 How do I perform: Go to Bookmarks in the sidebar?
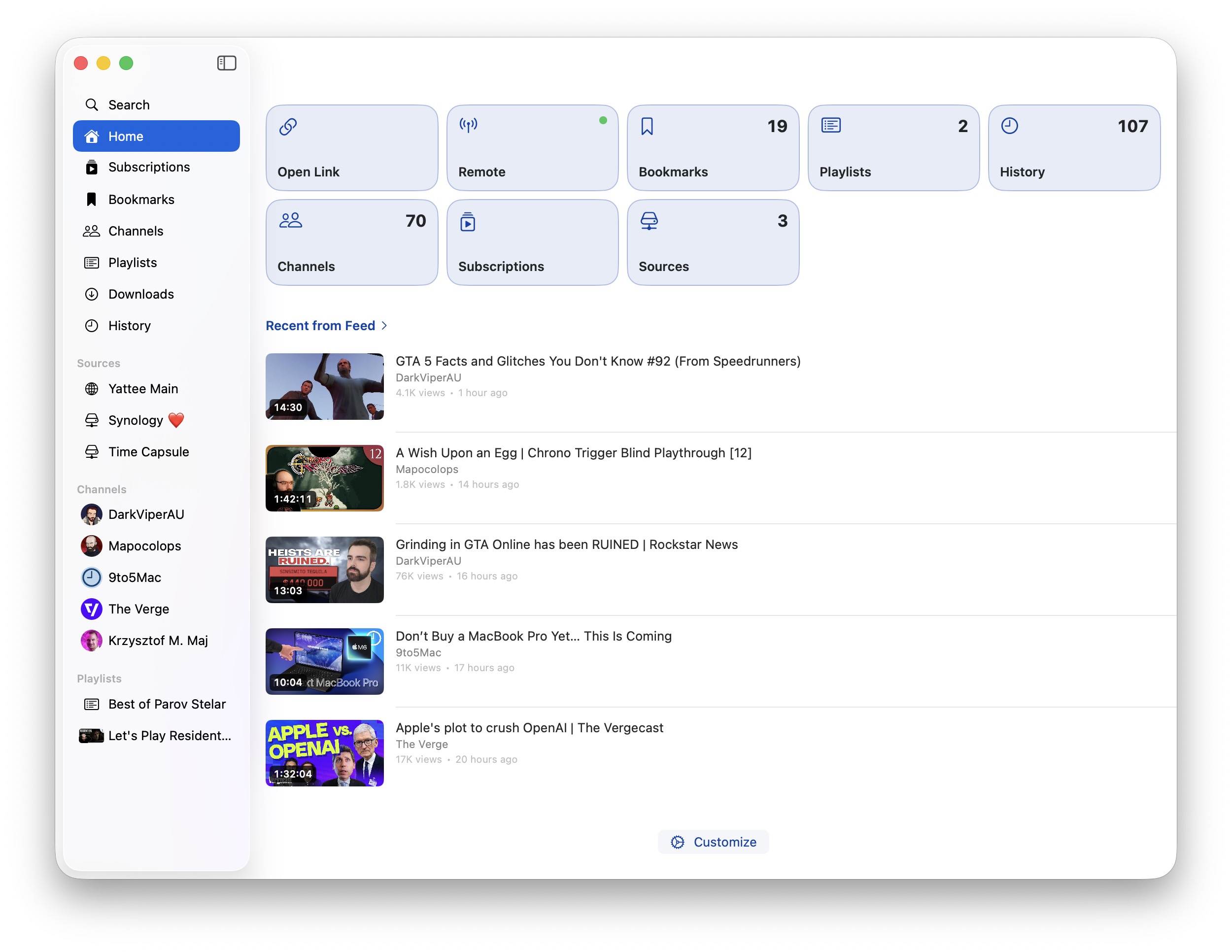click(156, 199)
